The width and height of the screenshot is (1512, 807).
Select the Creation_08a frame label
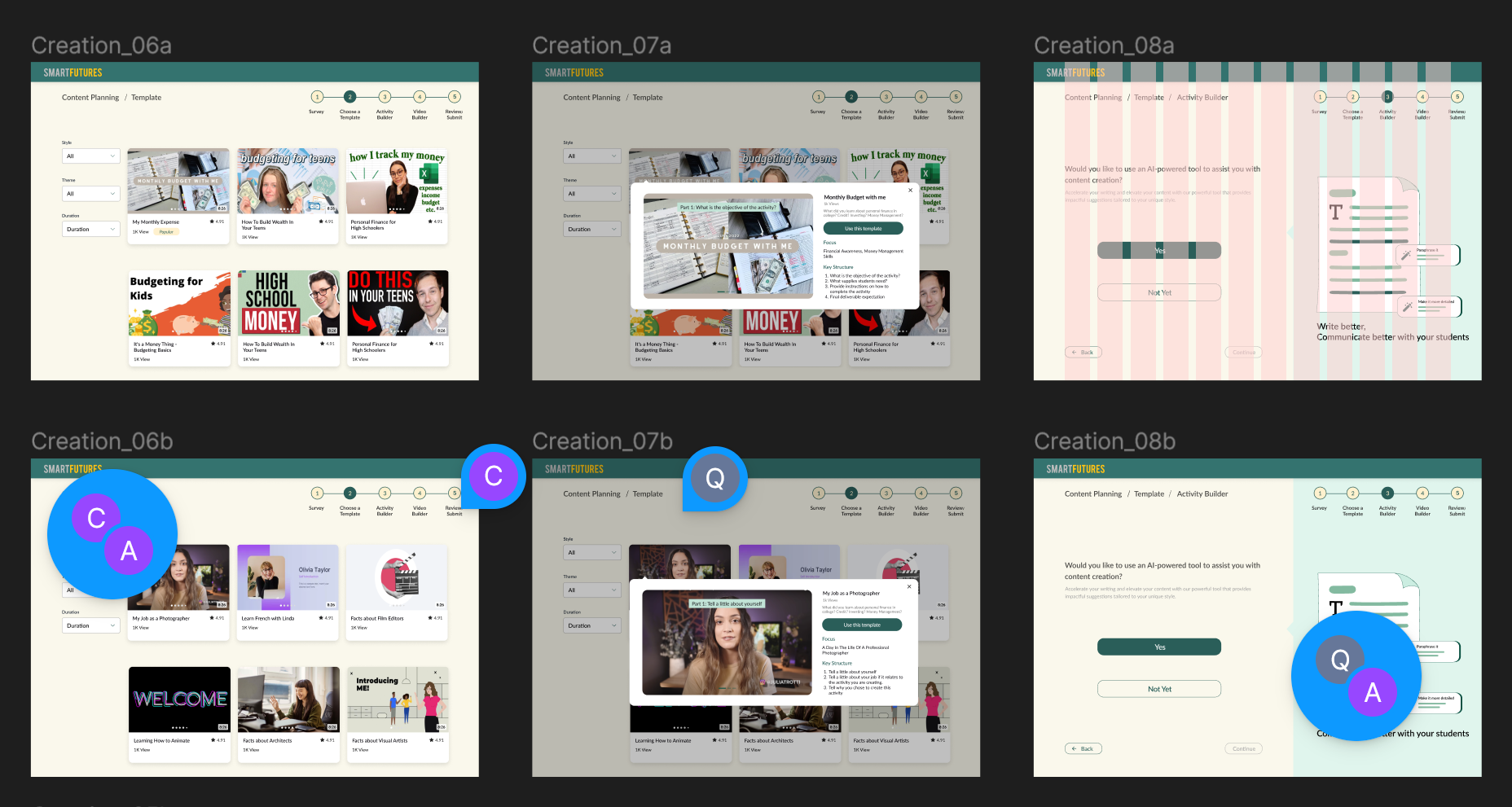1103,46
